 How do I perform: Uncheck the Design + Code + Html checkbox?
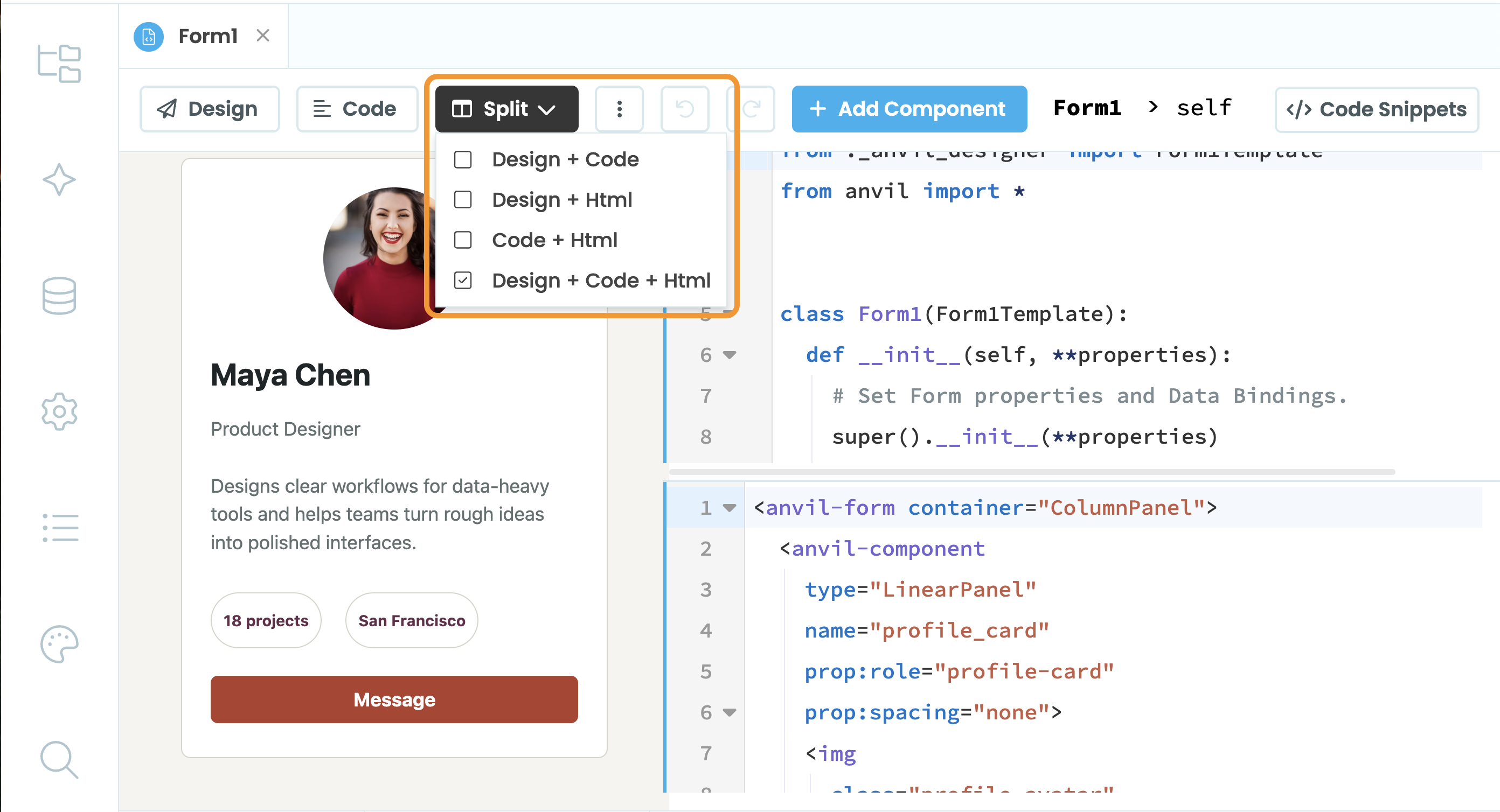(463, 281)
